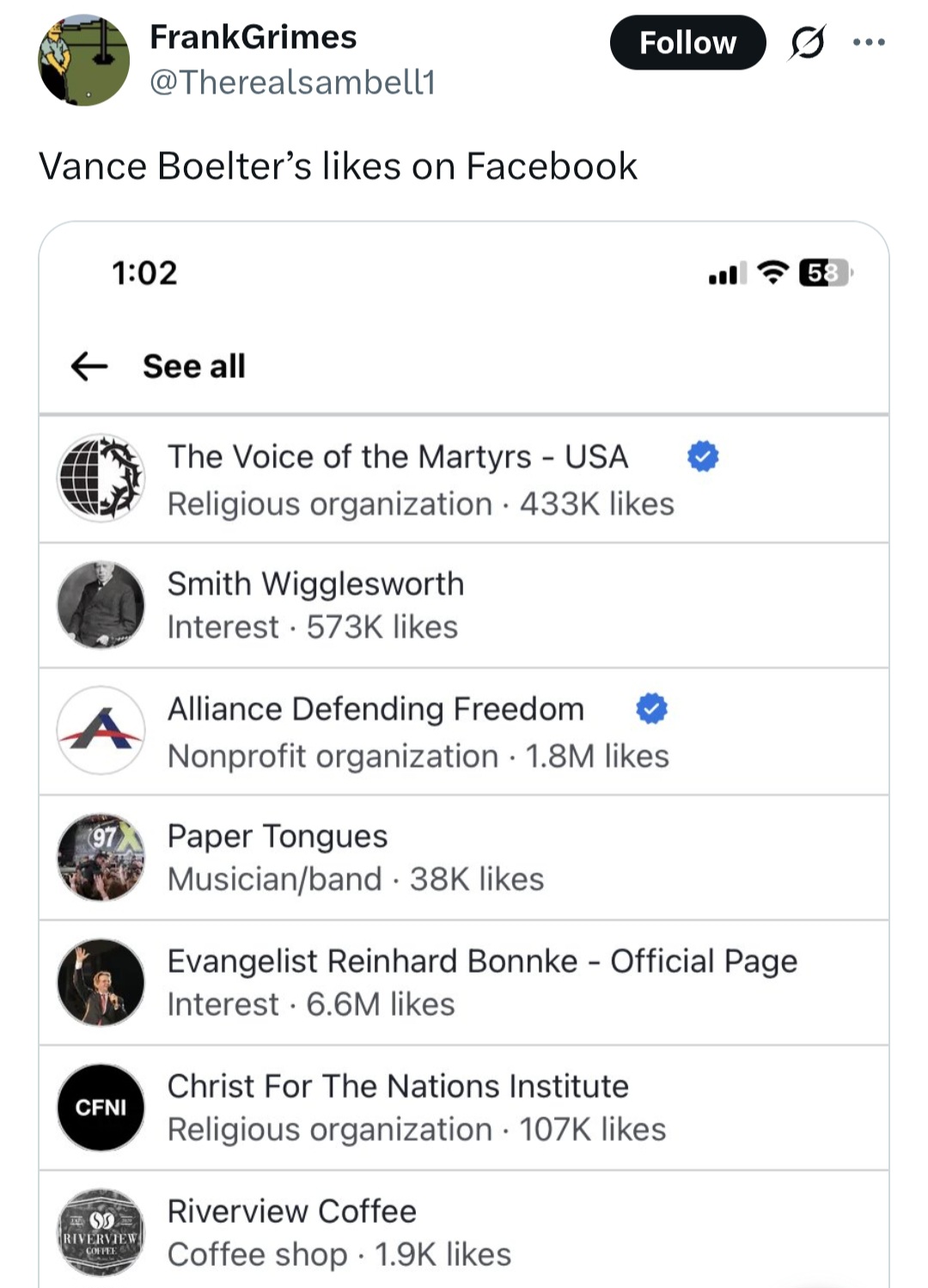Open Evangelist Reinhard Bonnke - Official Page
The width and height of the screenshot is (928, 1288).
[x=464, y=982]
